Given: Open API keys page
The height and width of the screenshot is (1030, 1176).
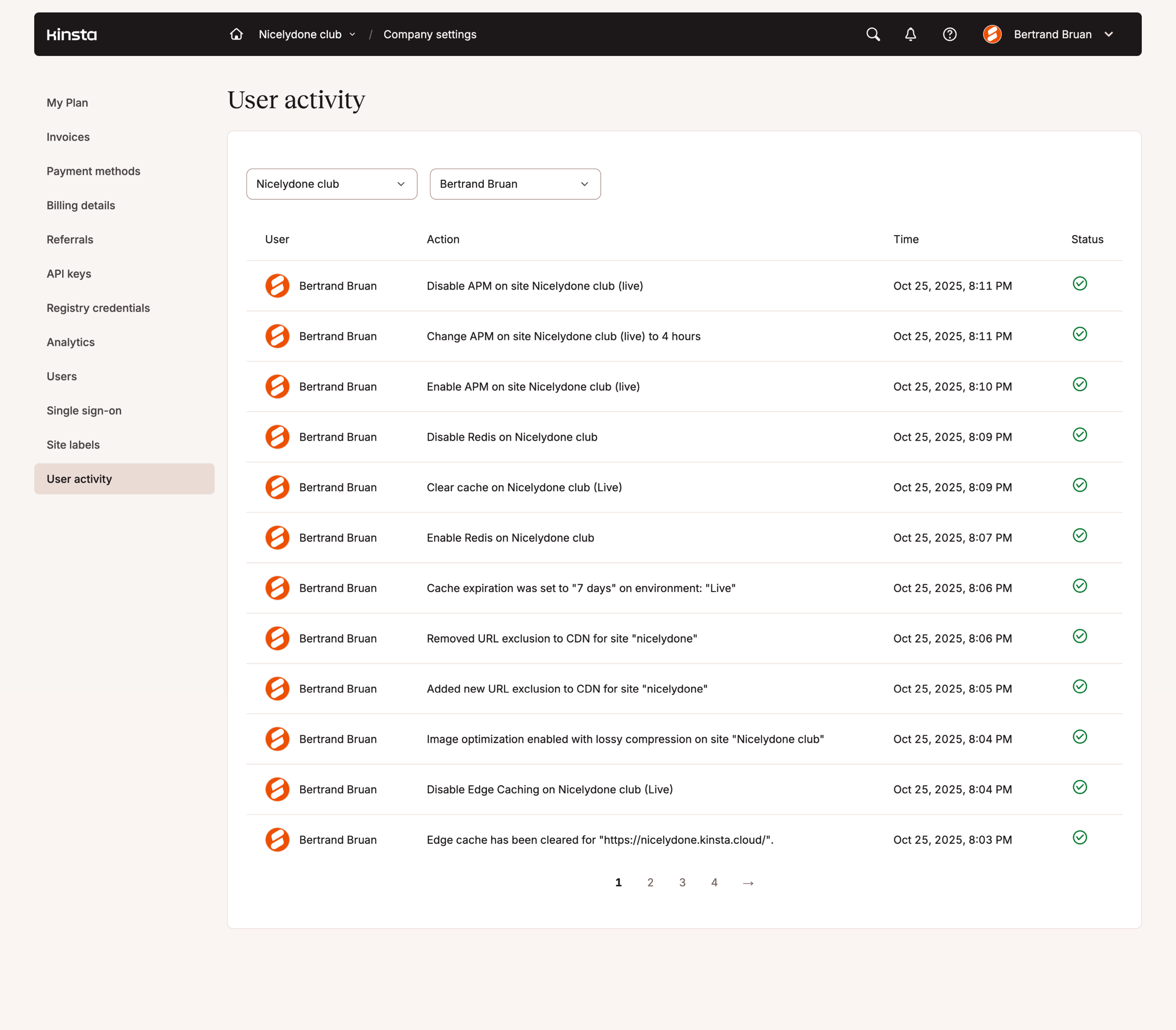Looking at the screenshot, I should tap(69, 274).
